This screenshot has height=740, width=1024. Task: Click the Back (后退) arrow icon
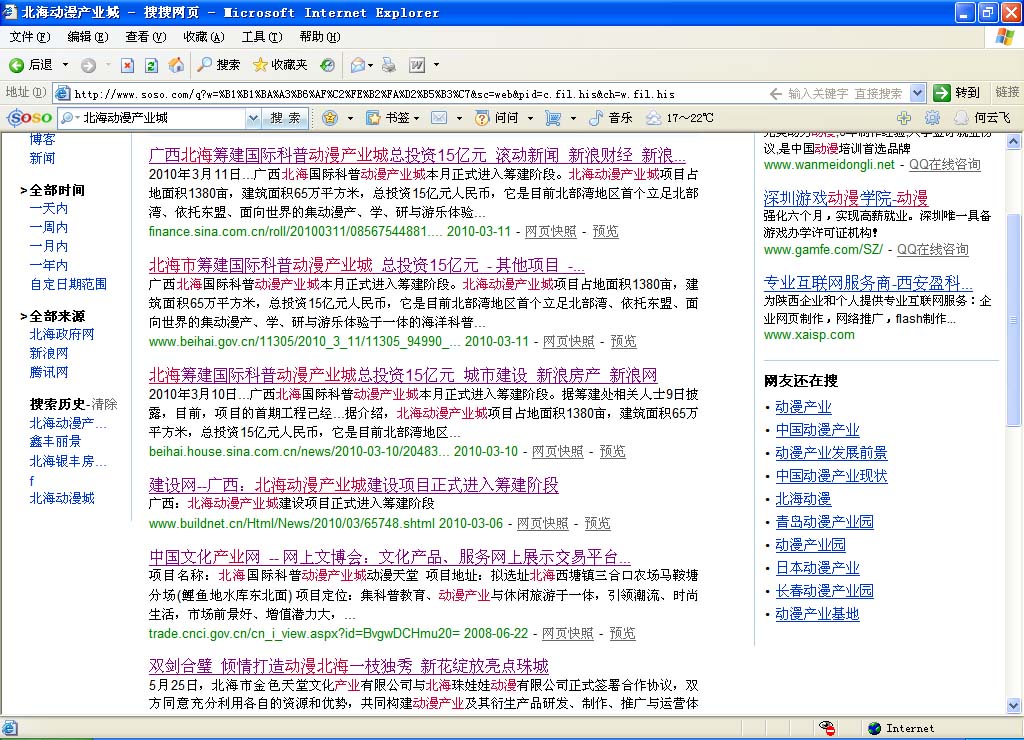click(16, 65)
